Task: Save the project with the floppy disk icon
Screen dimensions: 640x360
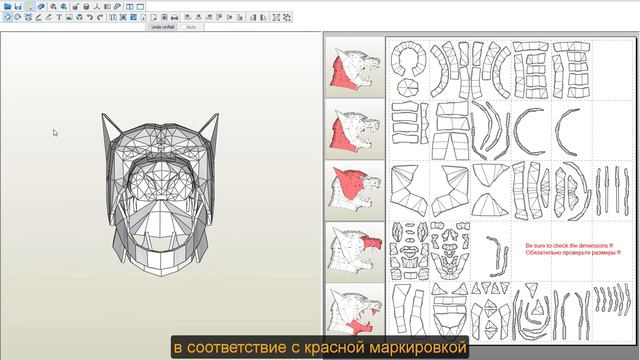Action: coord(18,7)
